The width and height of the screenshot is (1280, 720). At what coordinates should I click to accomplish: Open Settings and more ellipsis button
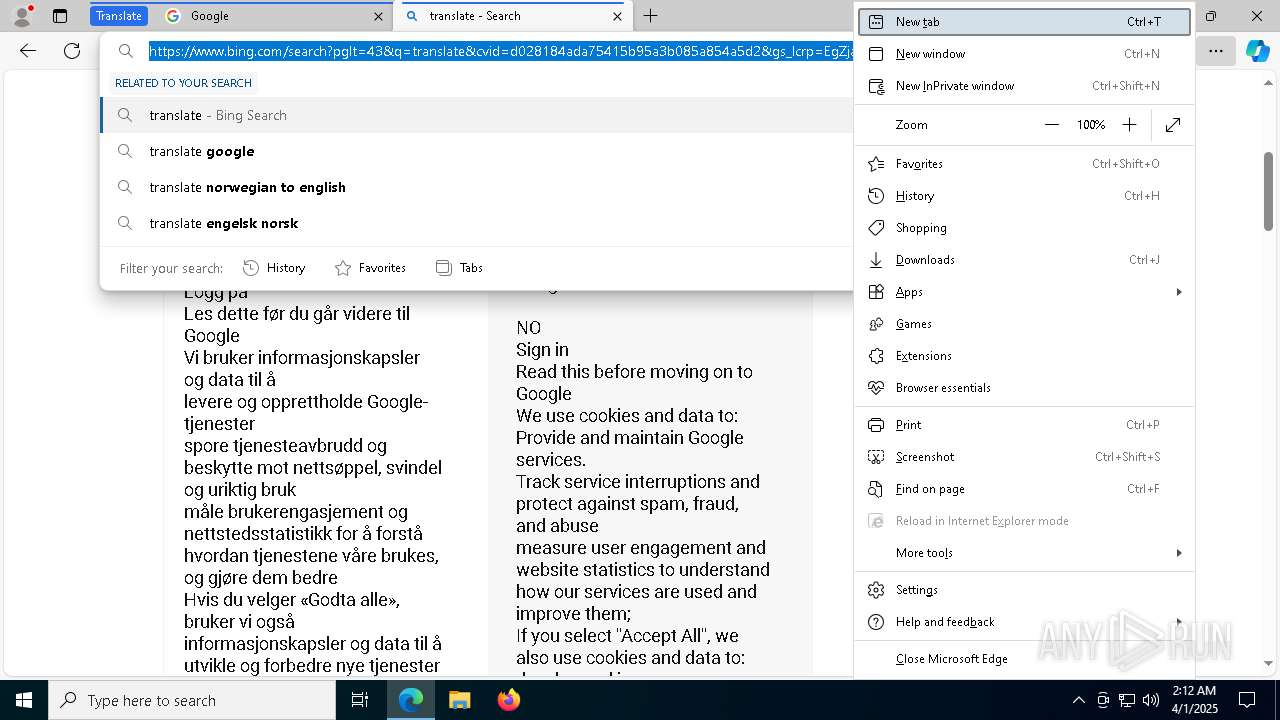pyautogui.click(x=1215, y=51)
